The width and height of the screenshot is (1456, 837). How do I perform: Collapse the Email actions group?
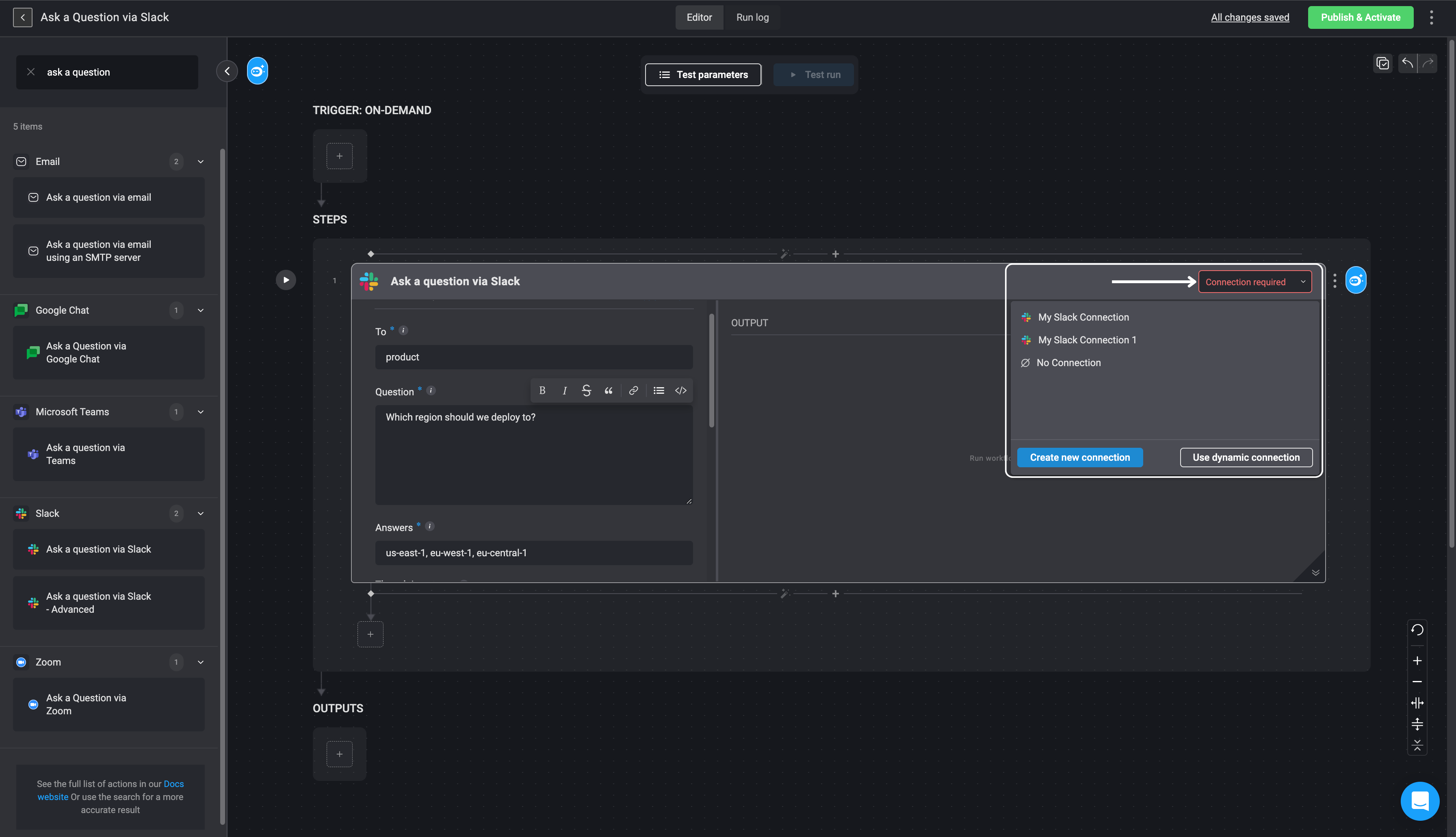pyautogui.click(x=201, y=162)
